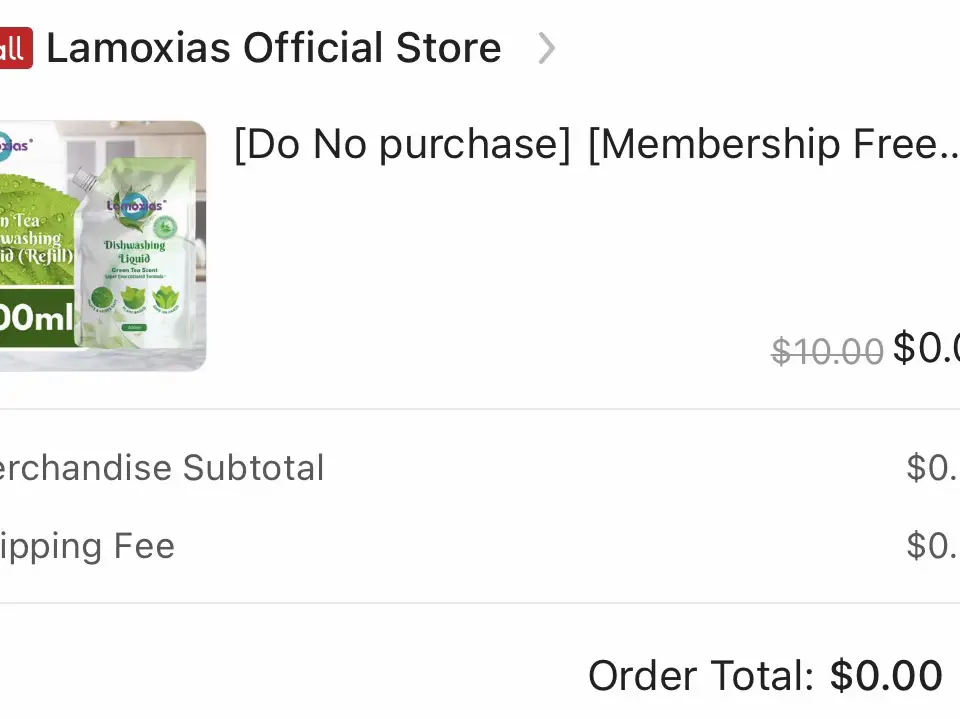
Task: Click the crossed-out $10.00 original price
Action: (x=827, y=351)
